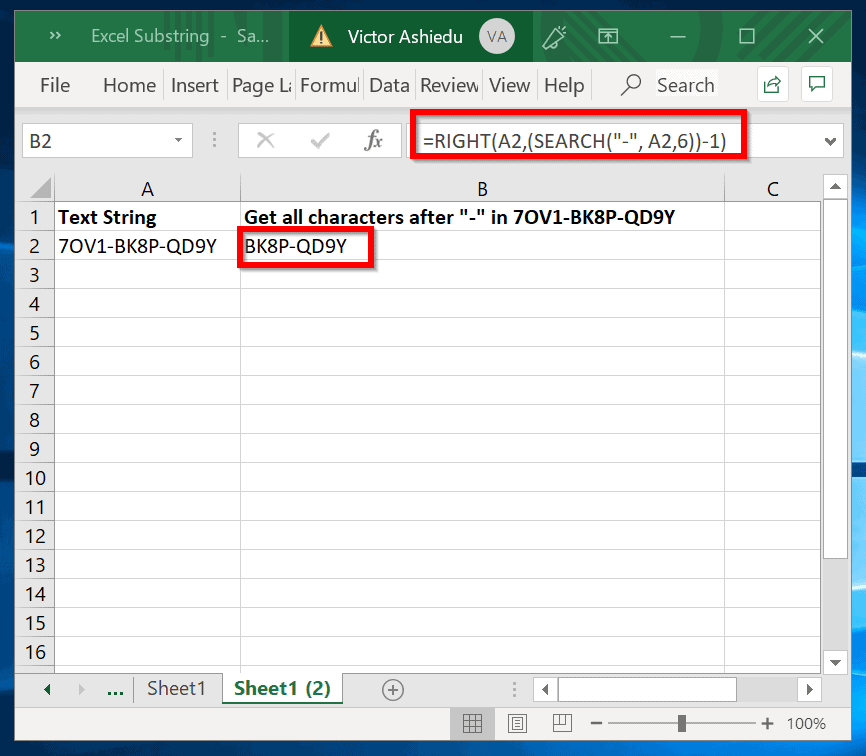866x756 pixels.
Task: Turn on Page Break Preview view
Action: pos(561,723)
